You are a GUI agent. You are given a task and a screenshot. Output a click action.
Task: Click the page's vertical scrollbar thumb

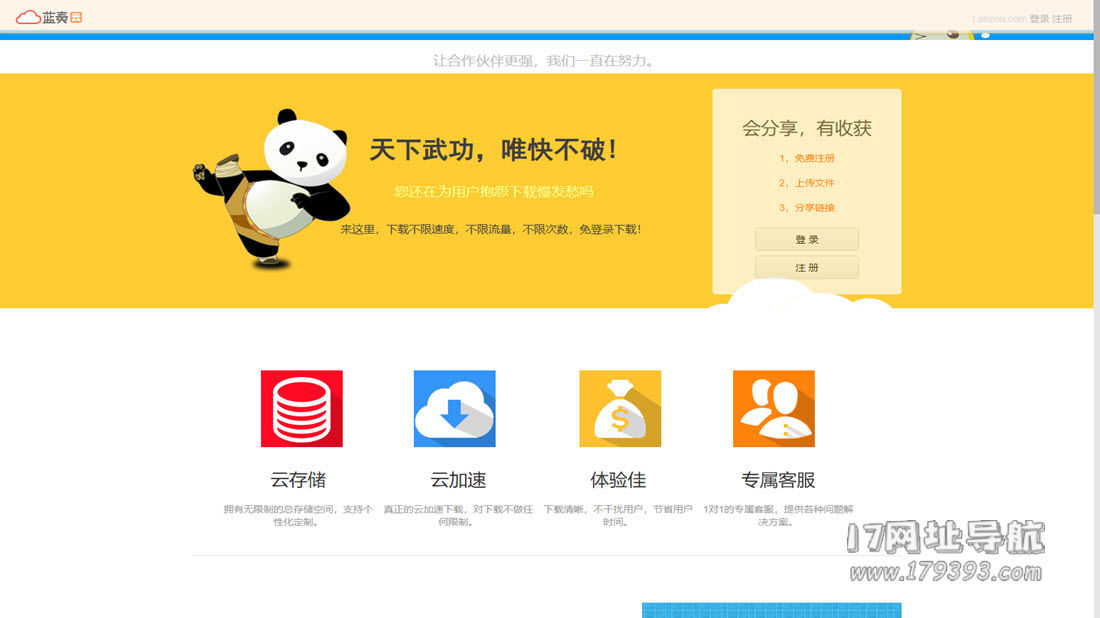click(x=1096, y=110)
